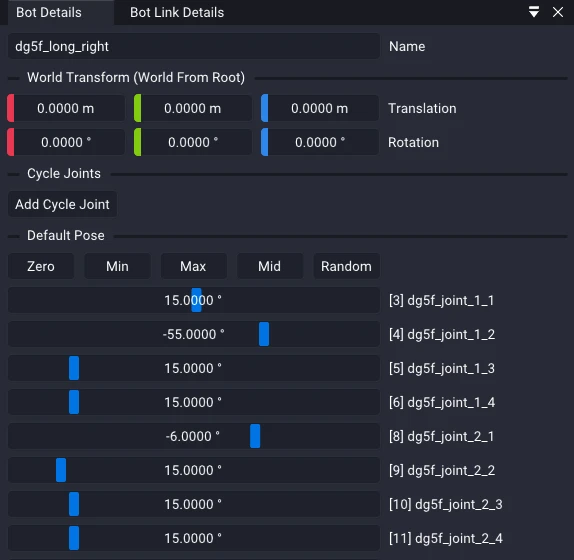The height and width of the screenshot is (560, 574).
Task: Click the [6] dg5f_joint_1_4 label
Action: tap(442, 403)
